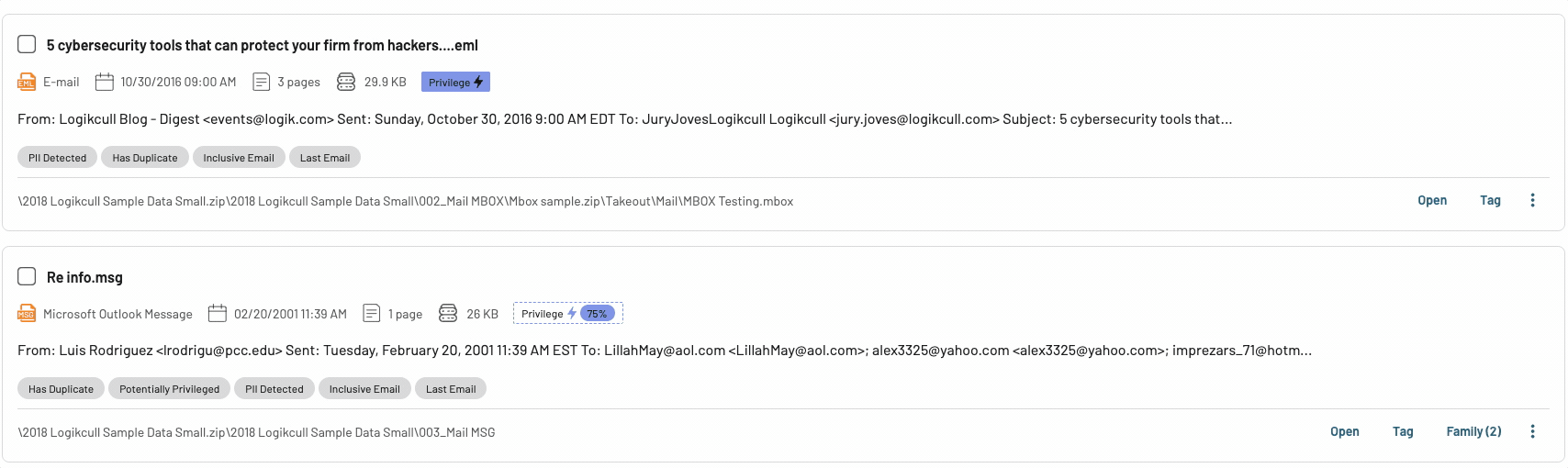Tag the cybersecurity tools email
1568x468 pixels.
click(1490, 200)
